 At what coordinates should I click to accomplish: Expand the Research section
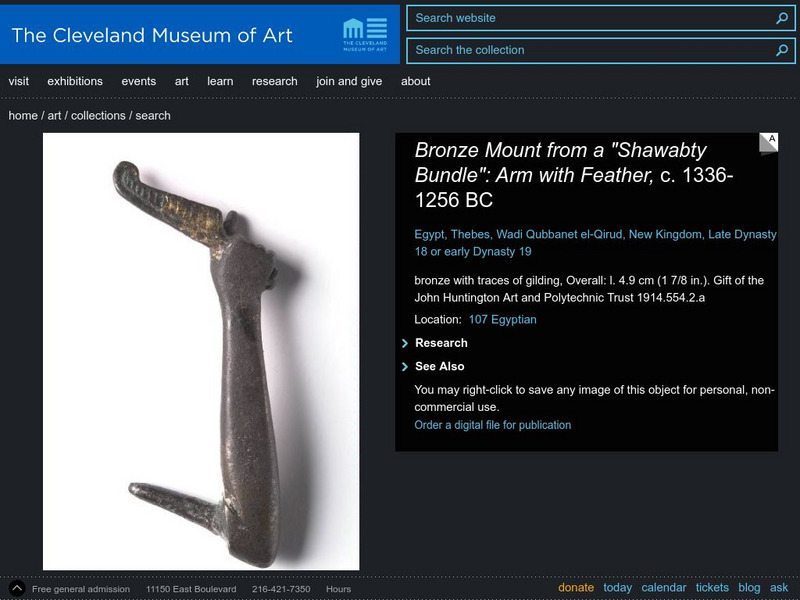pyautogui.click(x=440, y=343)
